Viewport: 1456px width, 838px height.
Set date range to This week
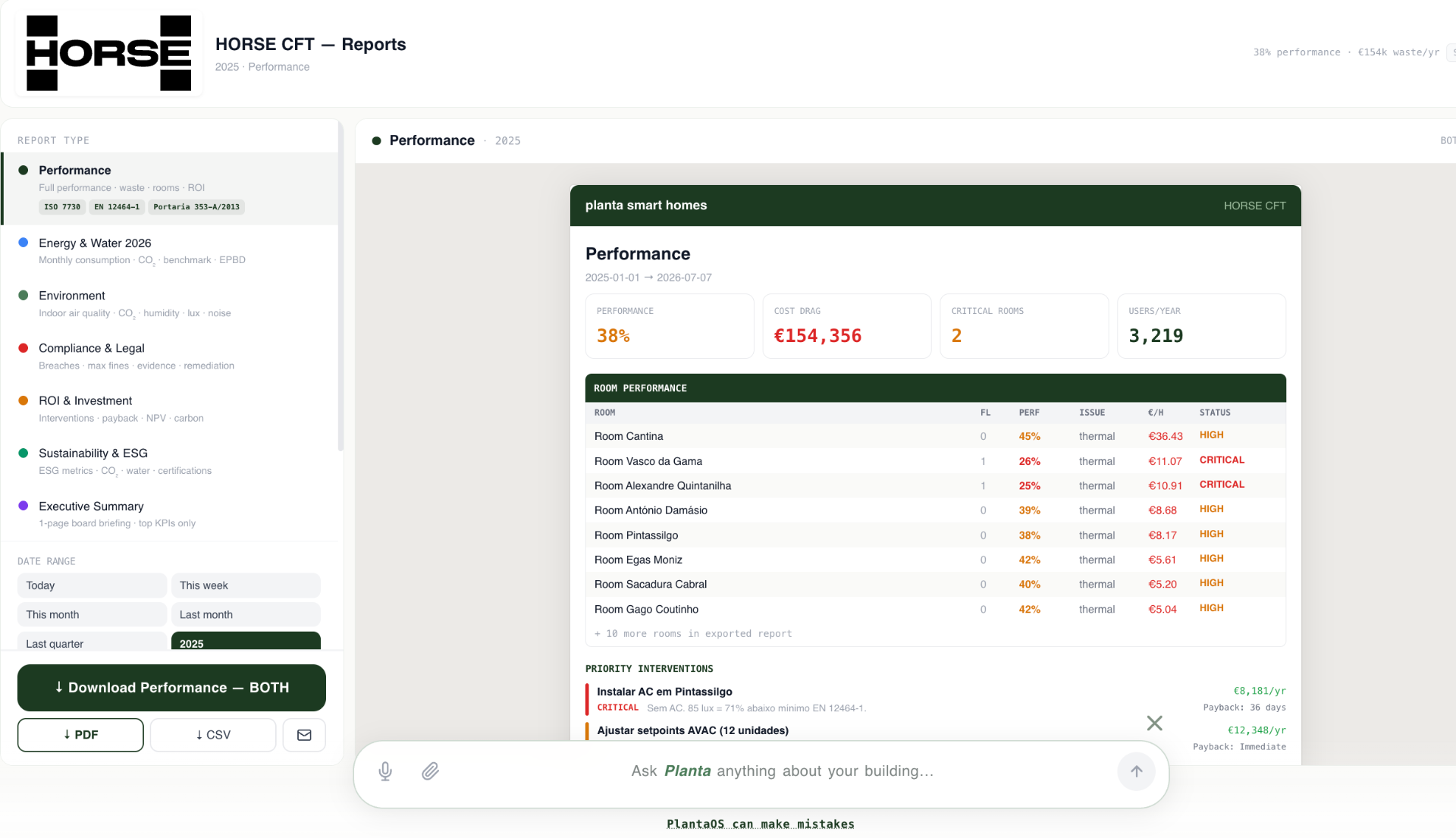246,585
